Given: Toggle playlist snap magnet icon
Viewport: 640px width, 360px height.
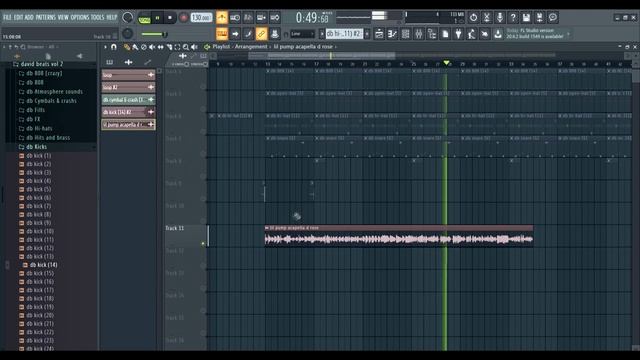Looking at the screenshot, I should pos(114,47).
